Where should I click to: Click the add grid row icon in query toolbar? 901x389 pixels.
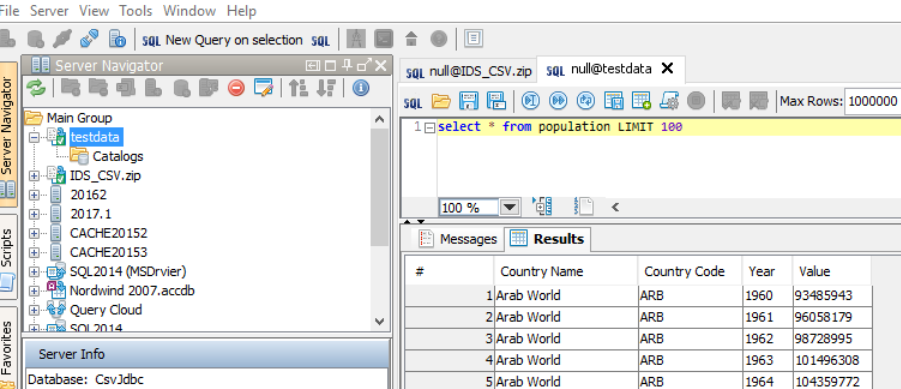click(x=641, y=101)
